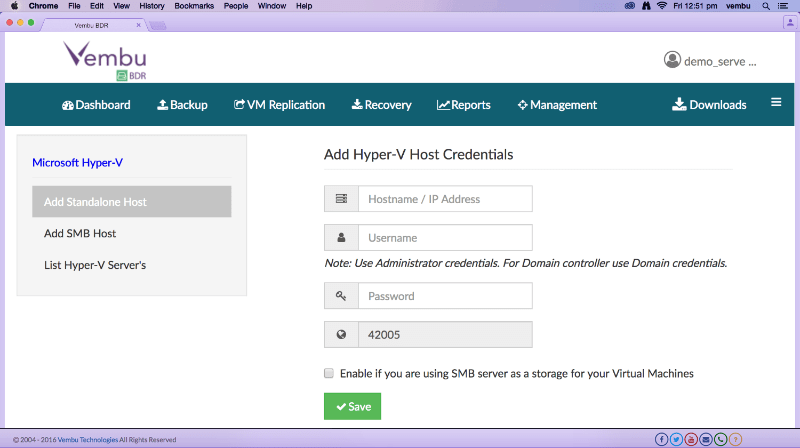
Task: Open a new browser tab
Action: pos(158,26)
